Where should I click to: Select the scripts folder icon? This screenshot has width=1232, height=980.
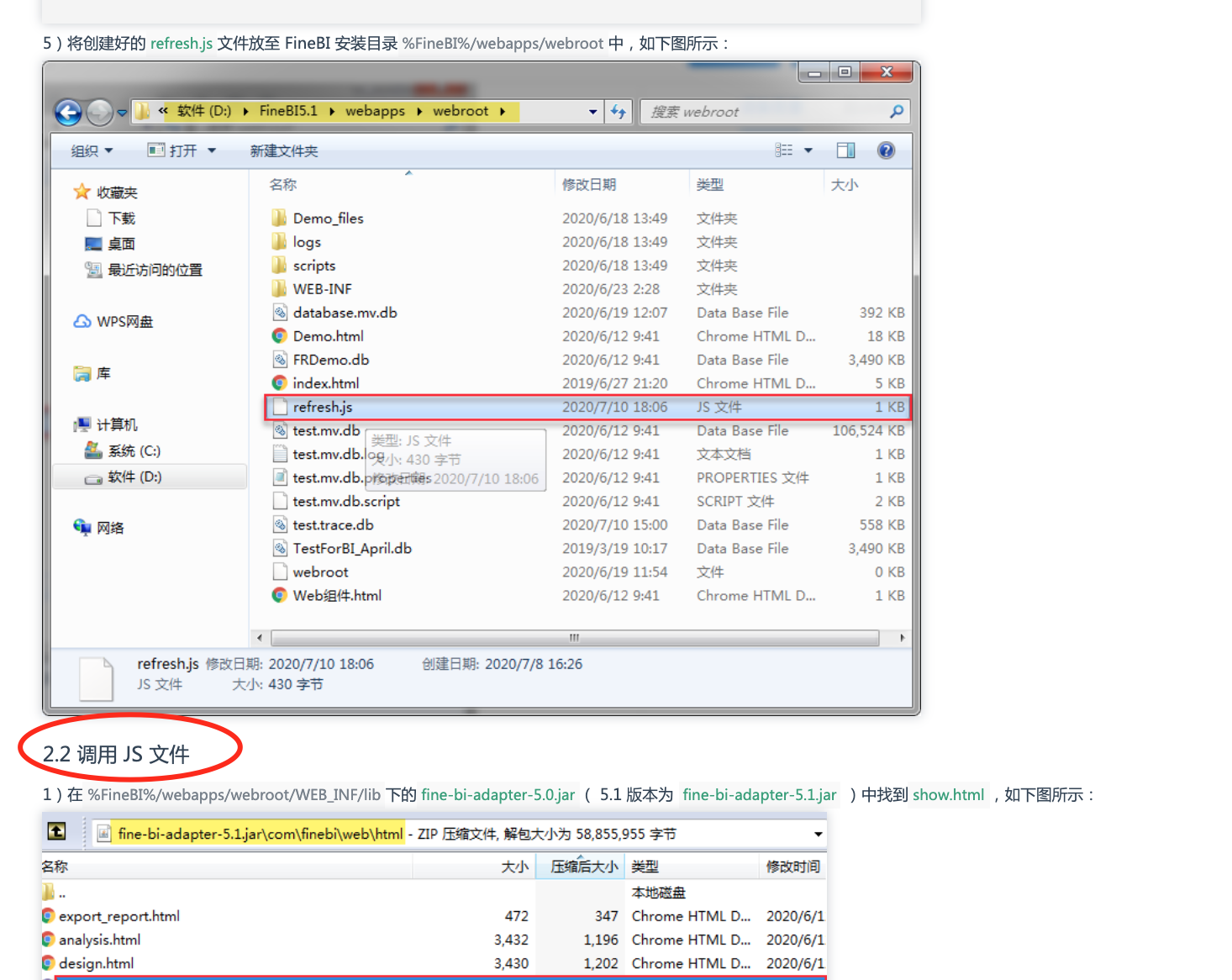coord(280,266)
